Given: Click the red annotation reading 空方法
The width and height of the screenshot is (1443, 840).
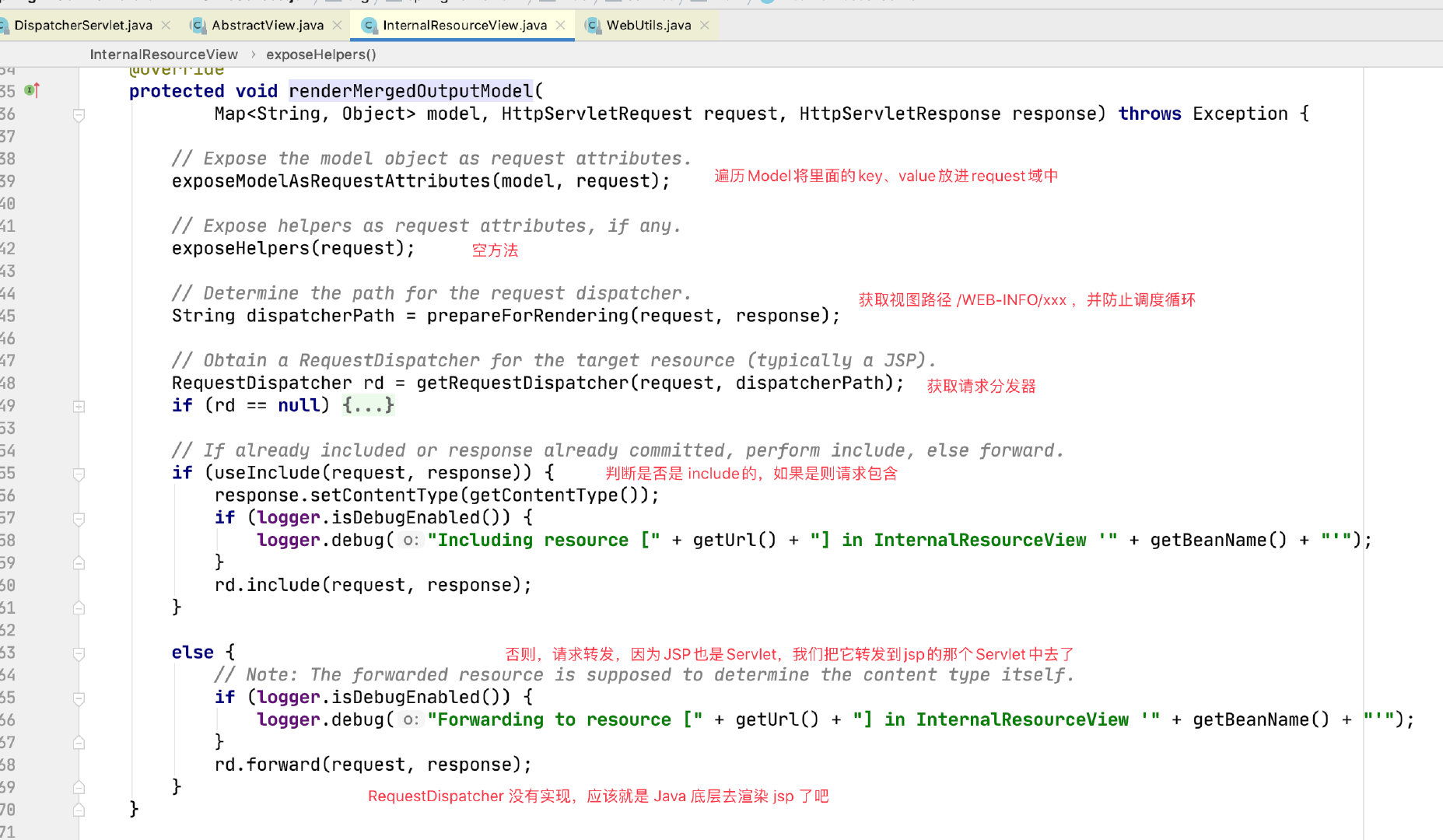Looking at the screenshot, I should click(x=495, y=250).
